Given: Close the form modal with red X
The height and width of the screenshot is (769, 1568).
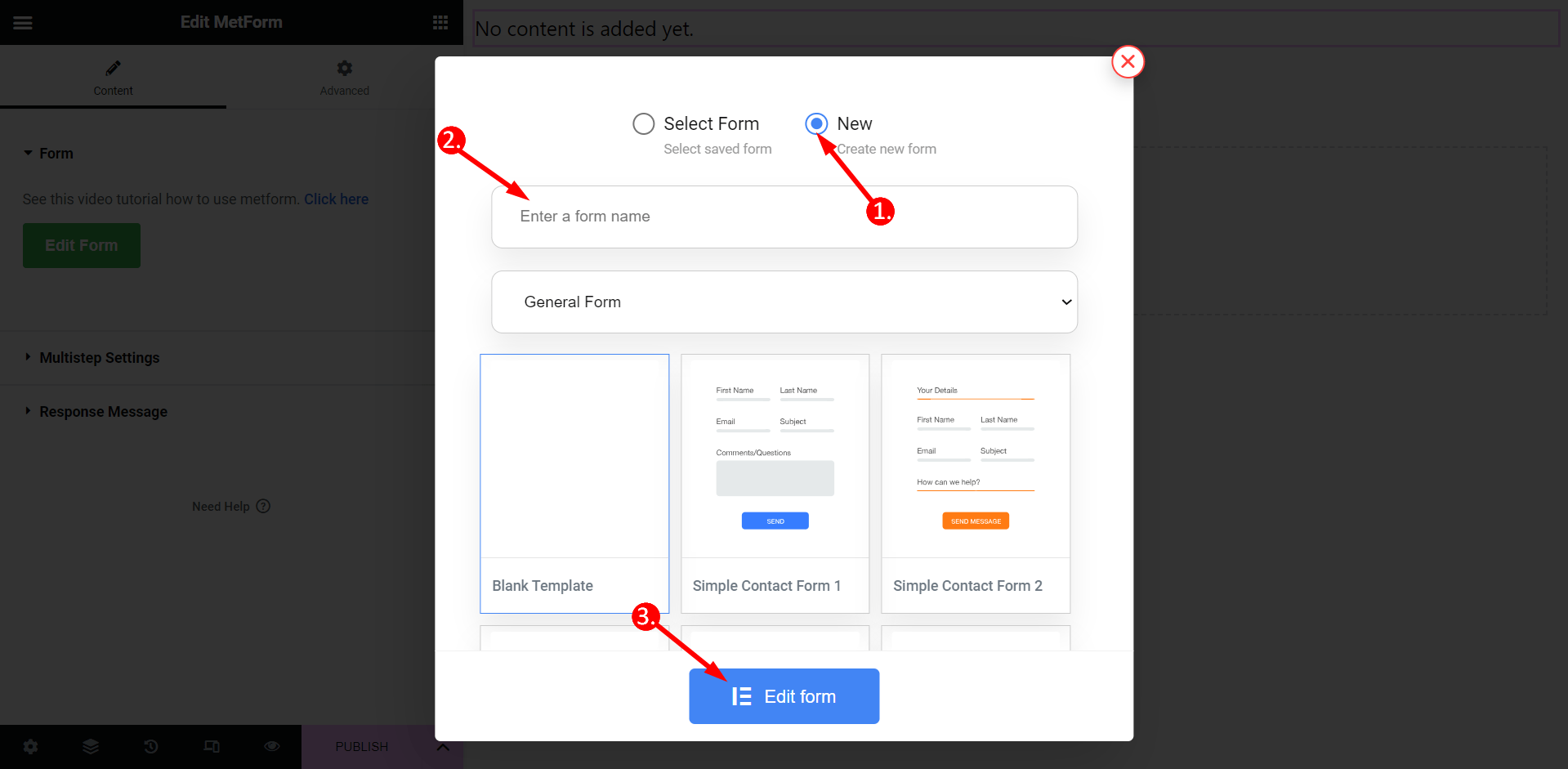Looking at the screenshot, I should (1128, 61).
